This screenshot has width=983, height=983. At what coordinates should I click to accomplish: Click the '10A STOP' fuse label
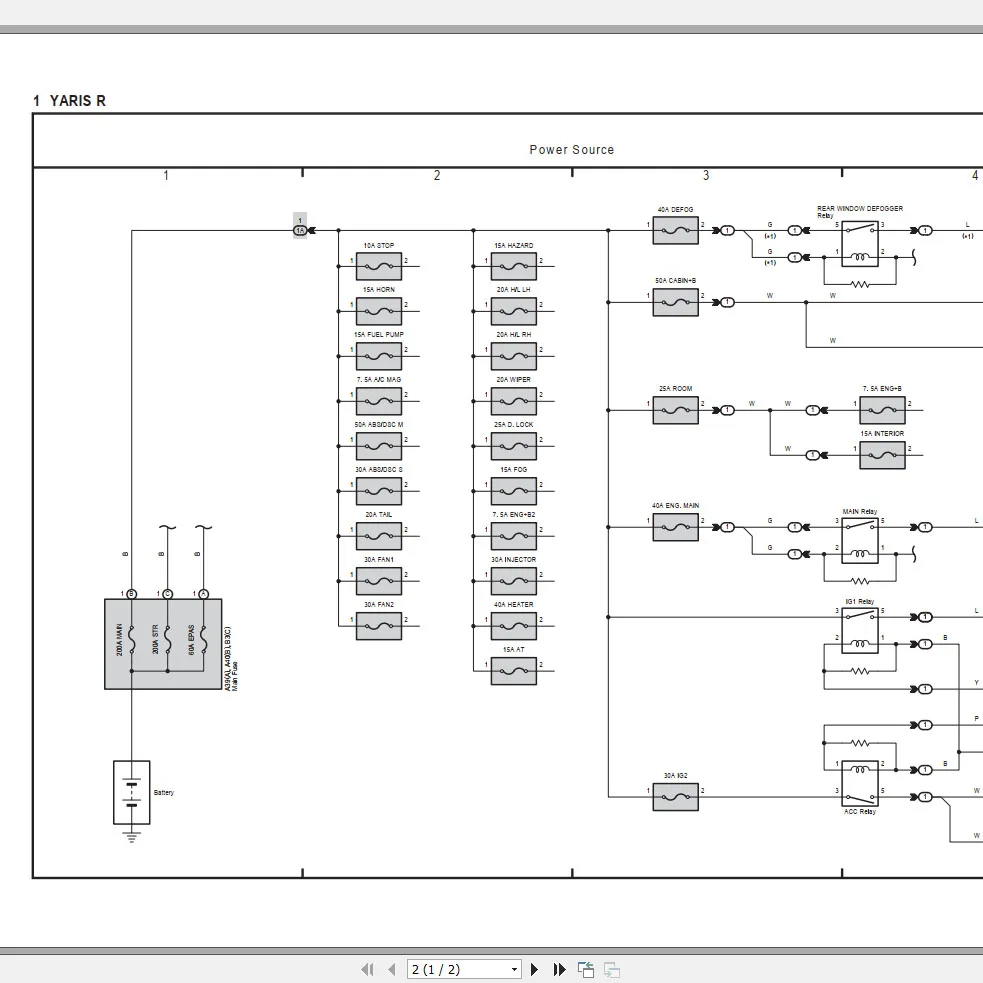[379, 246]
